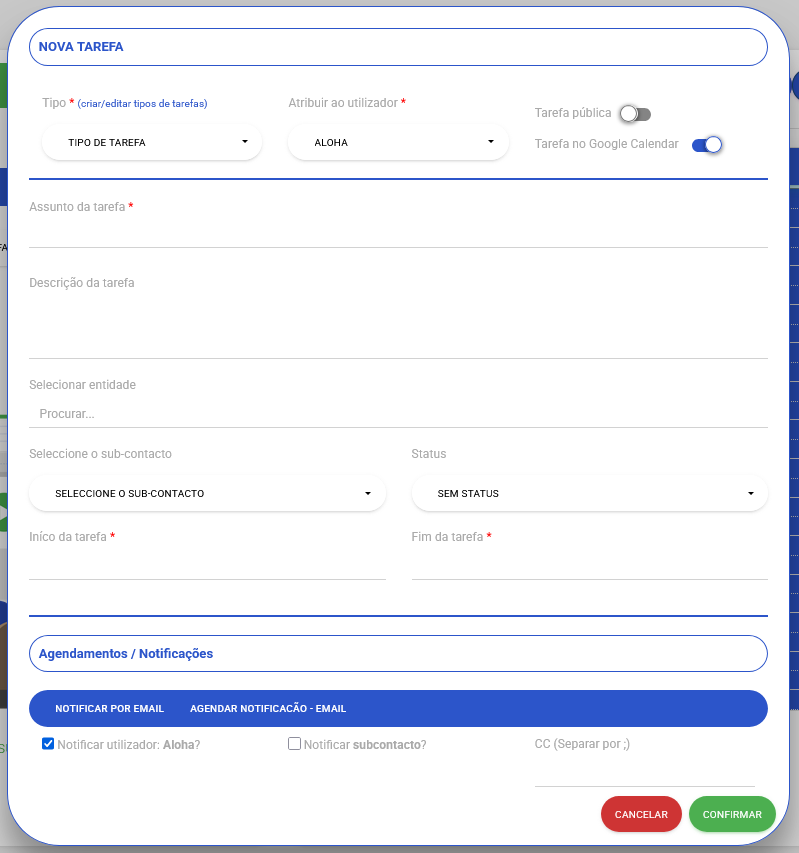This screenshot has height=853, width=799.
Task: Click the Procurar entity search field
Action: tap(398, 414)
